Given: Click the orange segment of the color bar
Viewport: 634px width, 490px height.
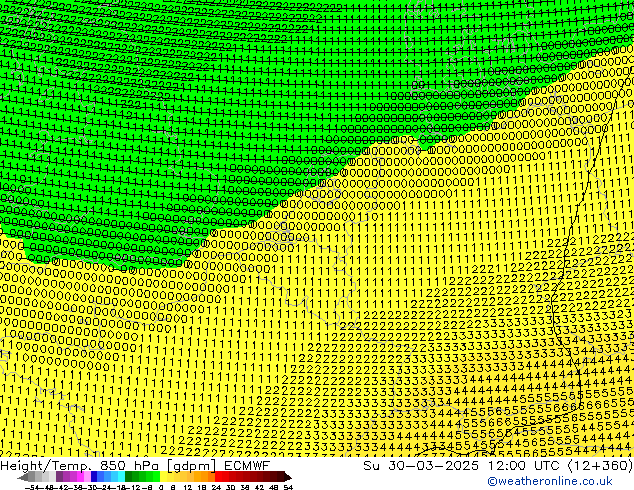Looking at the screenshot, I should coord(202,476).
